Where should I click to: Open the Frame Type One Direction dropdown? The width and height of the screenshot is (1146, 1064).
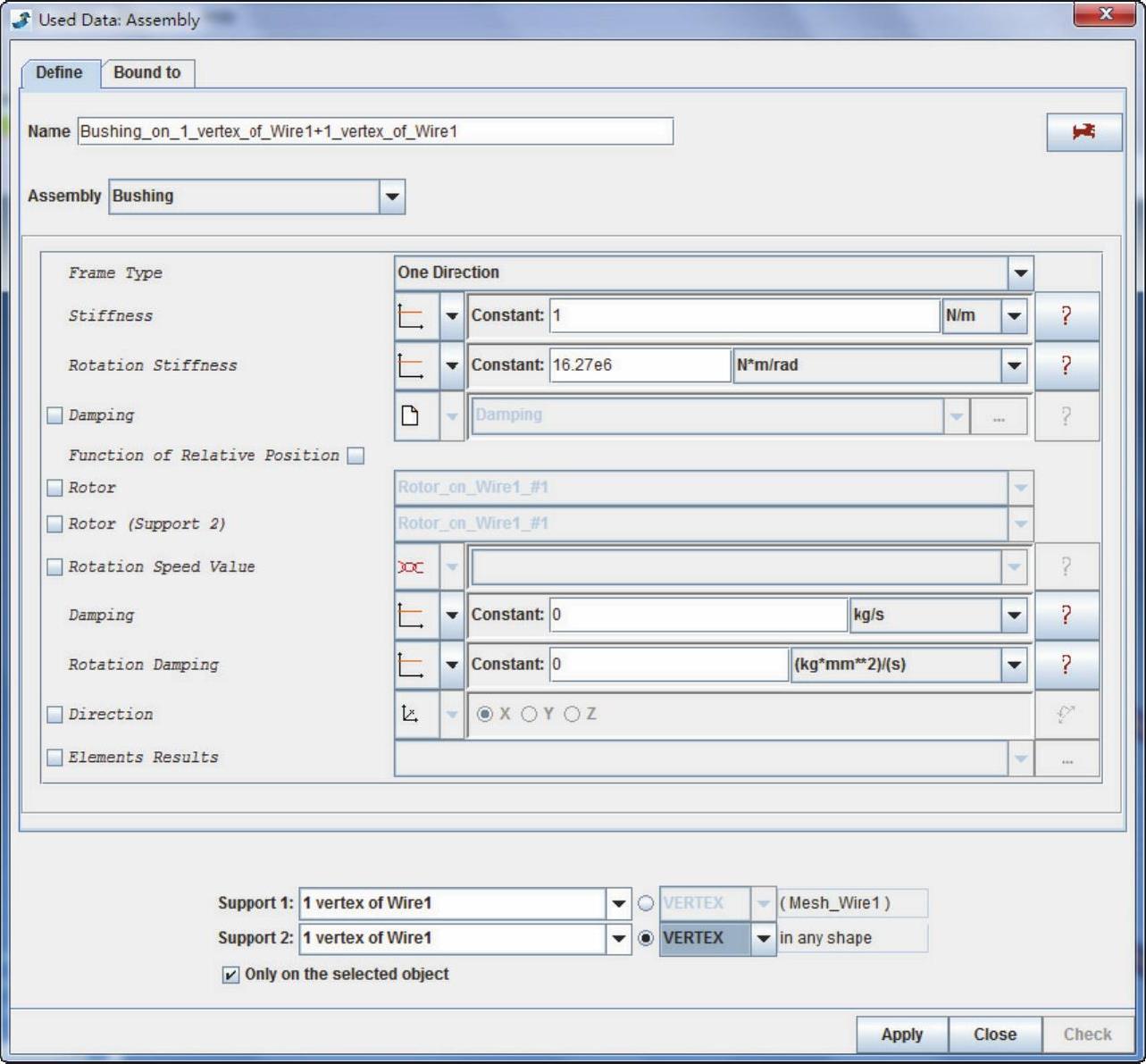pos(1020,273)
